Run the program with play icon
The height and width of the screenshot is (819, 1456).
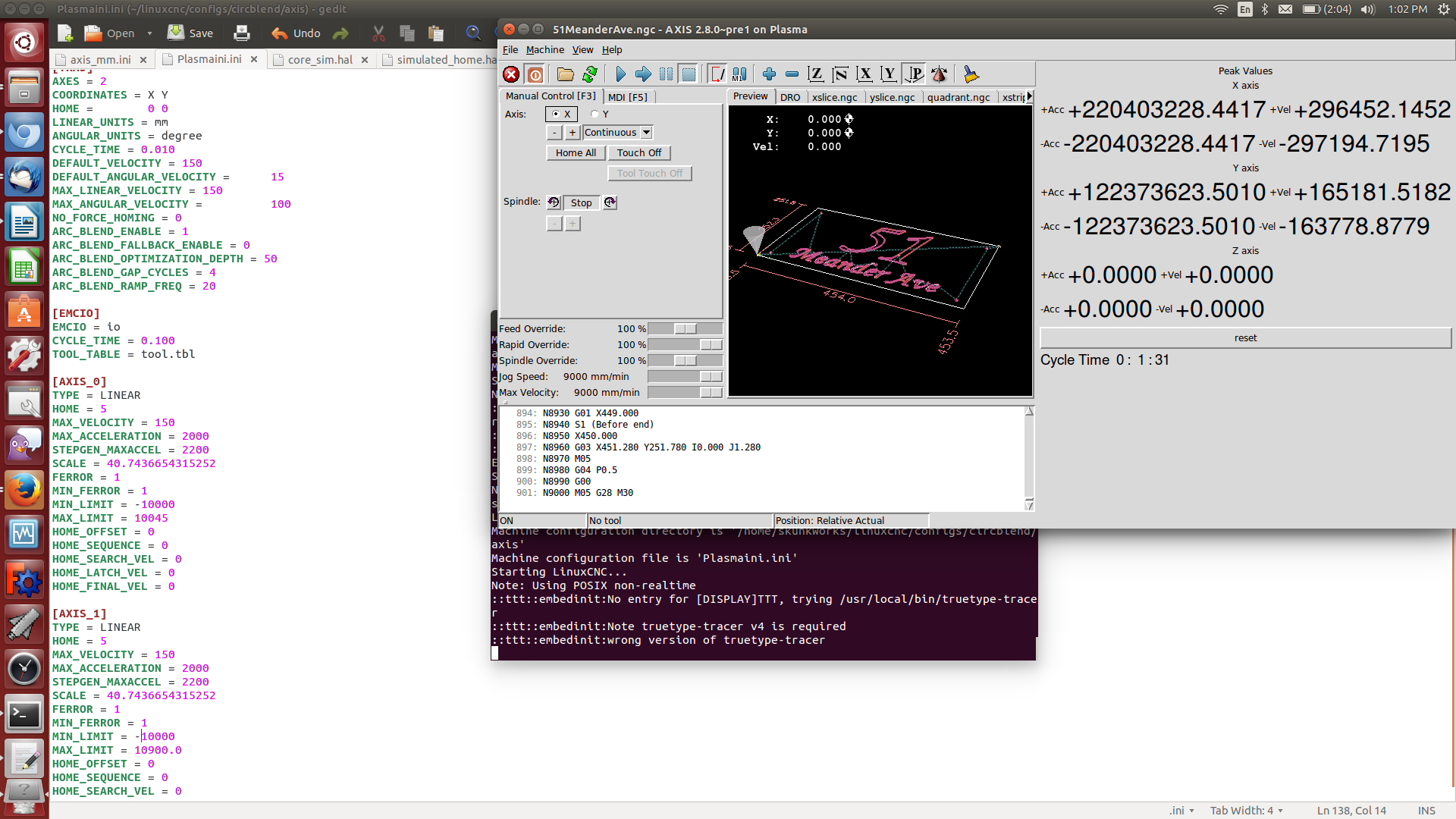click(620, 74)
